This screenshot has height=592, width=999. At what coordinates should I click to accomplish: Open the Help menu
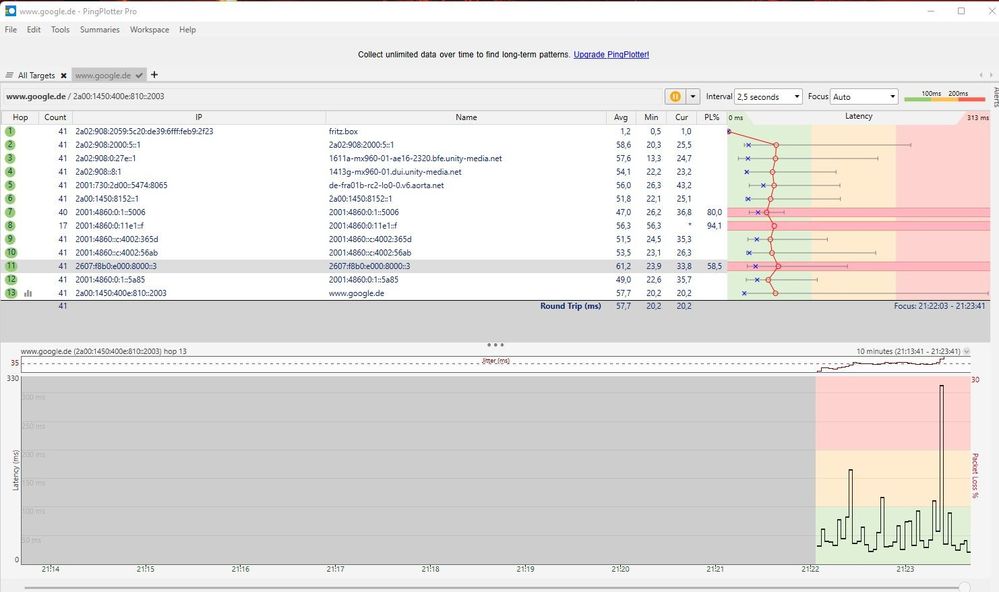[x=187, y=29]
